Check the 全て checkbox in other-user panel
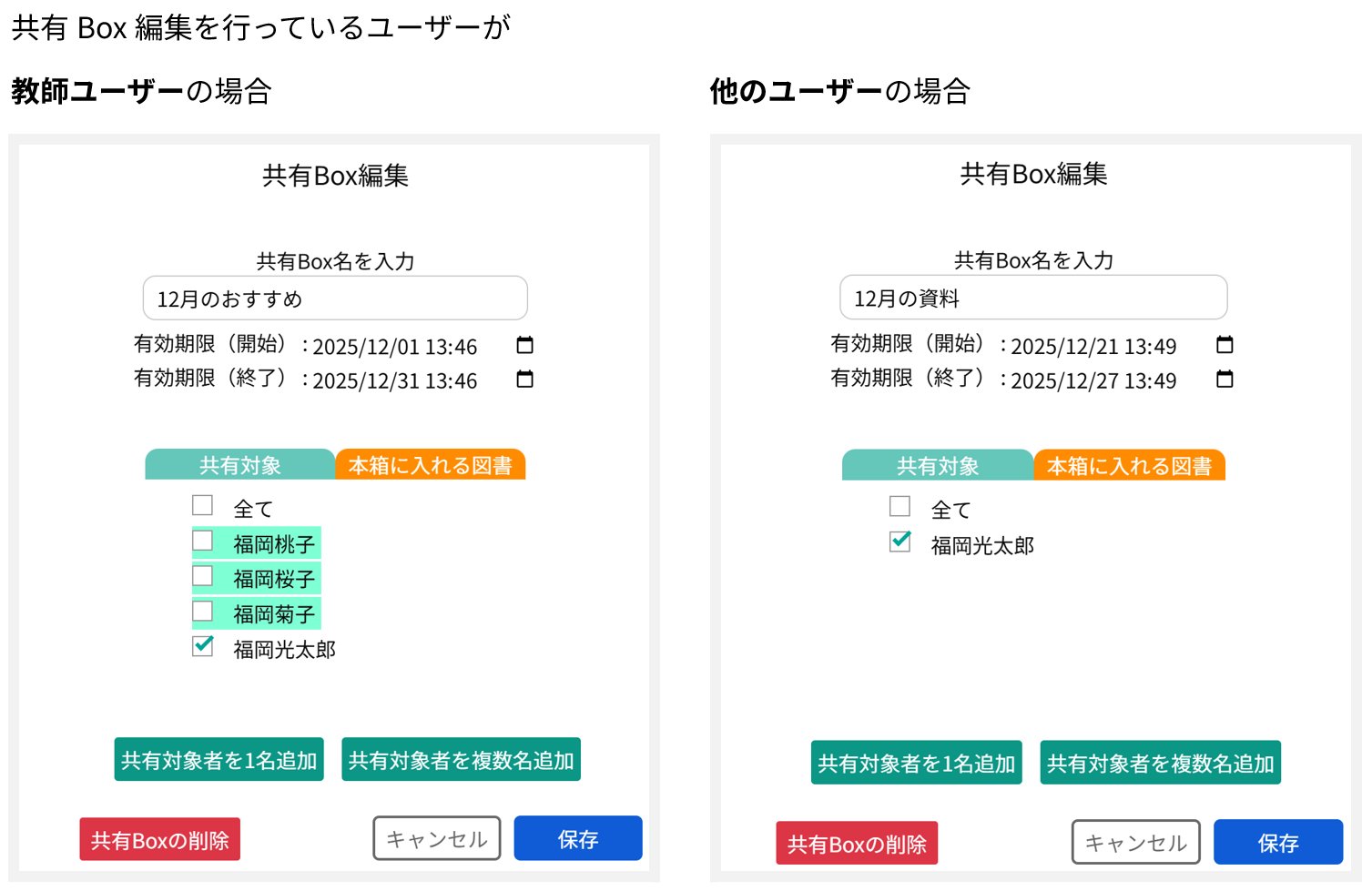The image size is (1372, 891). (x=900, y=506)
